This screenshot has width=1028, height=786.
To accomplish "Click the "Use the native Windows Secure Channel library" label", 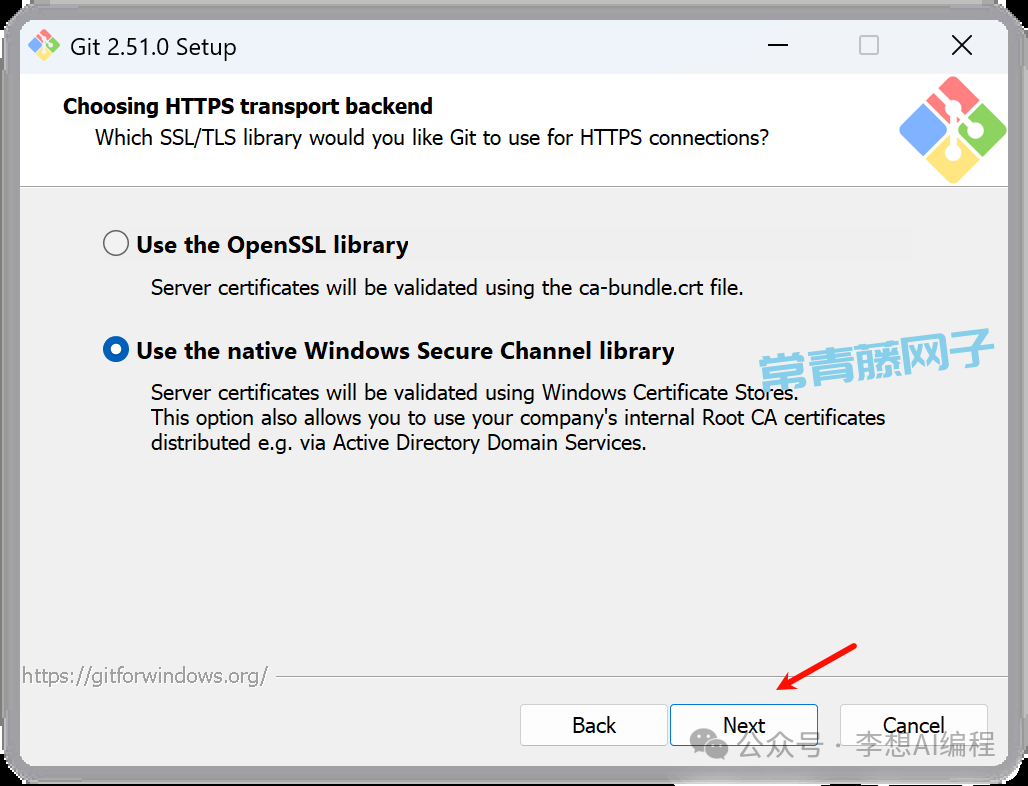I will [x=405, y=351].
